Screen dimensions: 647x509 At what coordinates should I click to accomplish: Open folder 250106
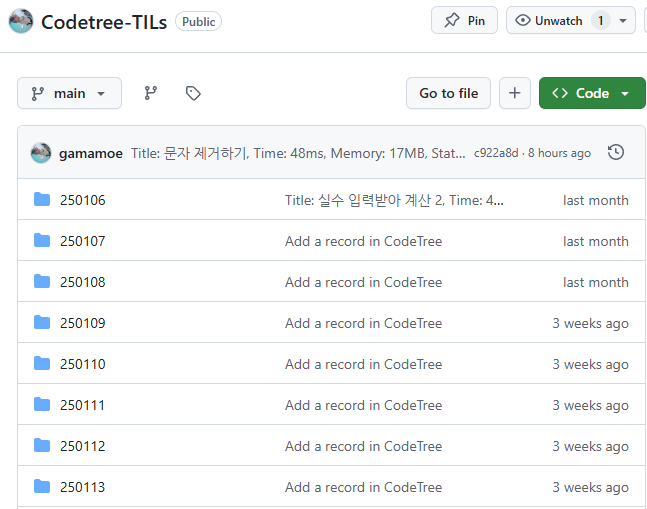83,200
